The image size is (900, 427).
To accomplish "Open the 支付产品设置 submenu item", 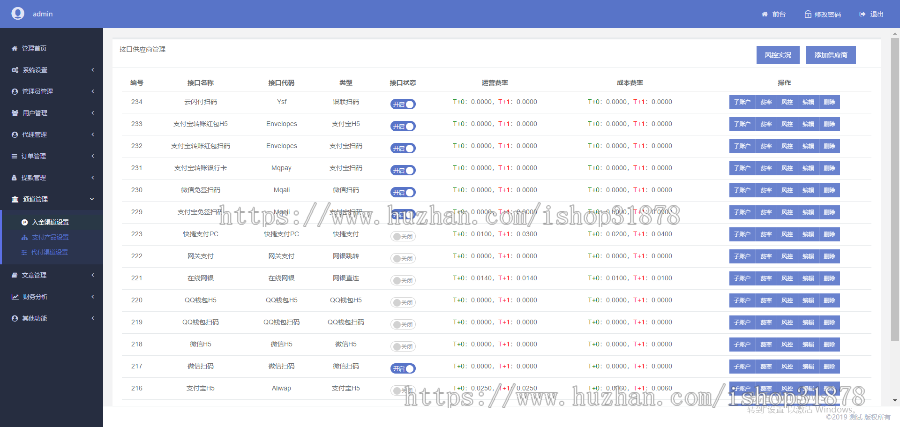I will coord(51,237).
